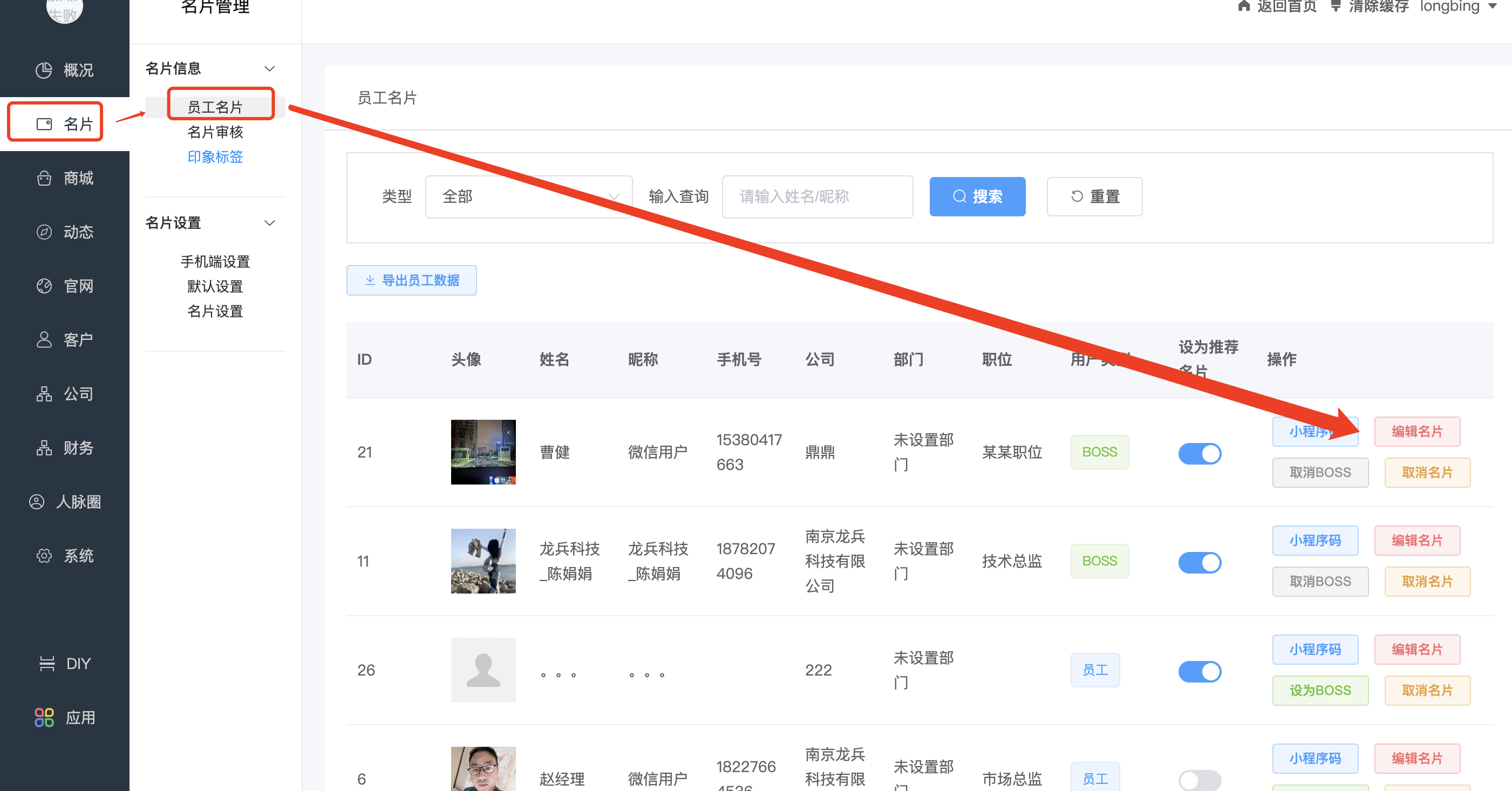Click 编辑名片 for ID 26
This screenshot has height=791, width=1512.
click(x=1417, y=650)
